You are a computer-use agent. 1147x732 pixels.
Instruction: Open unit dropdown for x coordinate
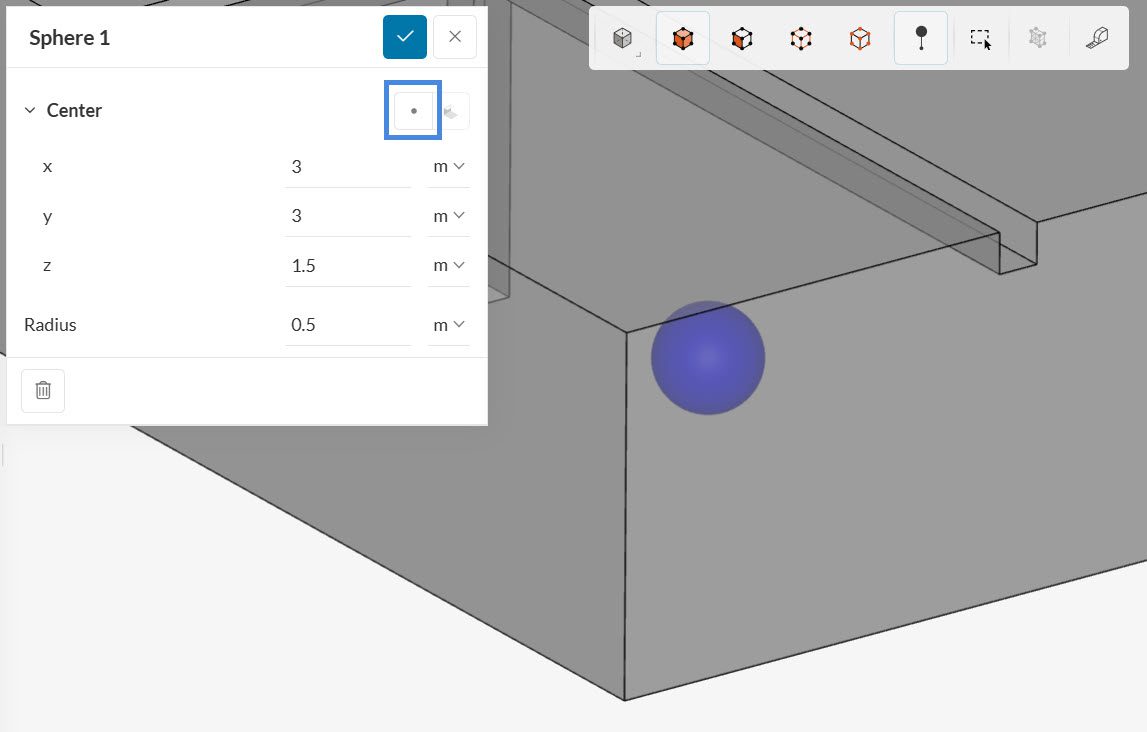point(448,167)
